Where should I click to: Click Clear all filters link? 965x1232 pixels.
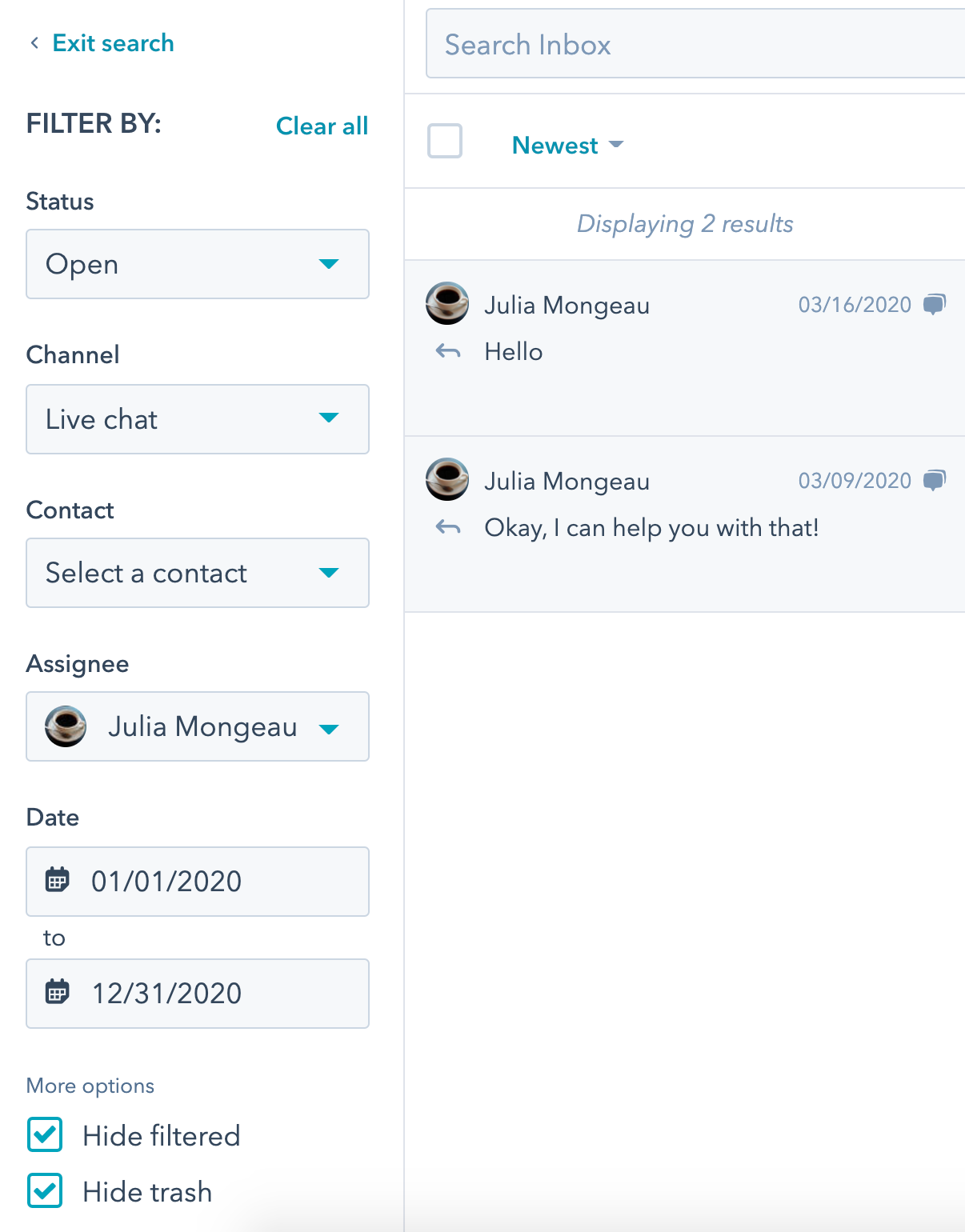coord(322,126)
